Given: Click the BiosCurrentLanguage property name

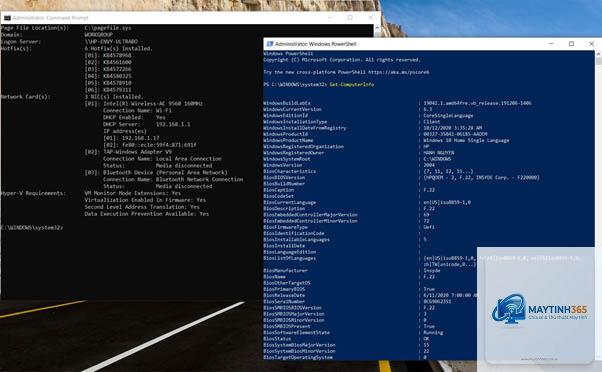Looking at the screenshot, I should [x=289, y=203].
